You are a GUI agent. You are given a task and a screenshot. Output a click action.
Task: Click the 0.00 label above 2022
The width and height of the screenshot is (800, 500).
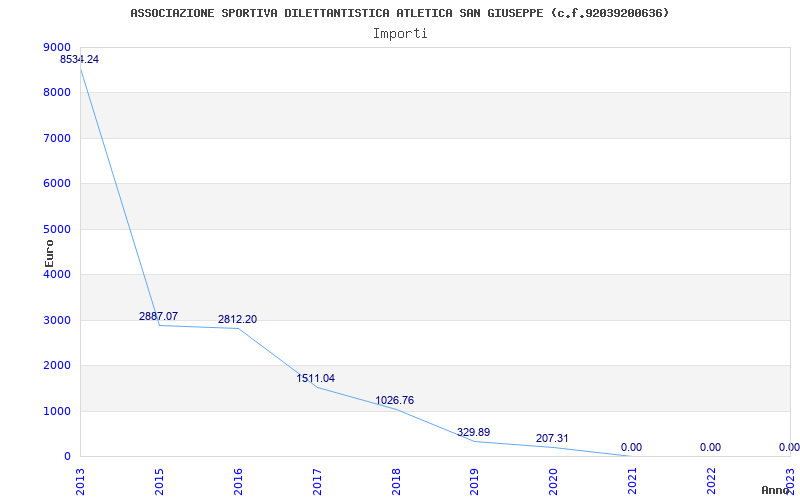tap(711, 447)
